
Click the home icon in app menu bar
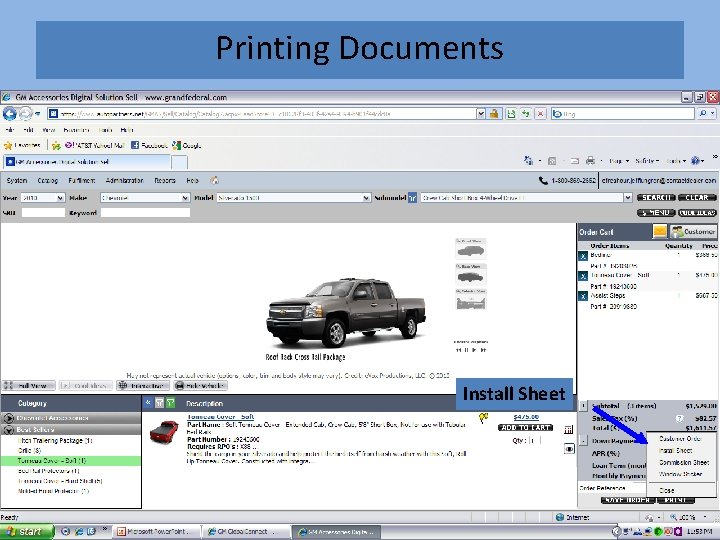click(214, 180)
